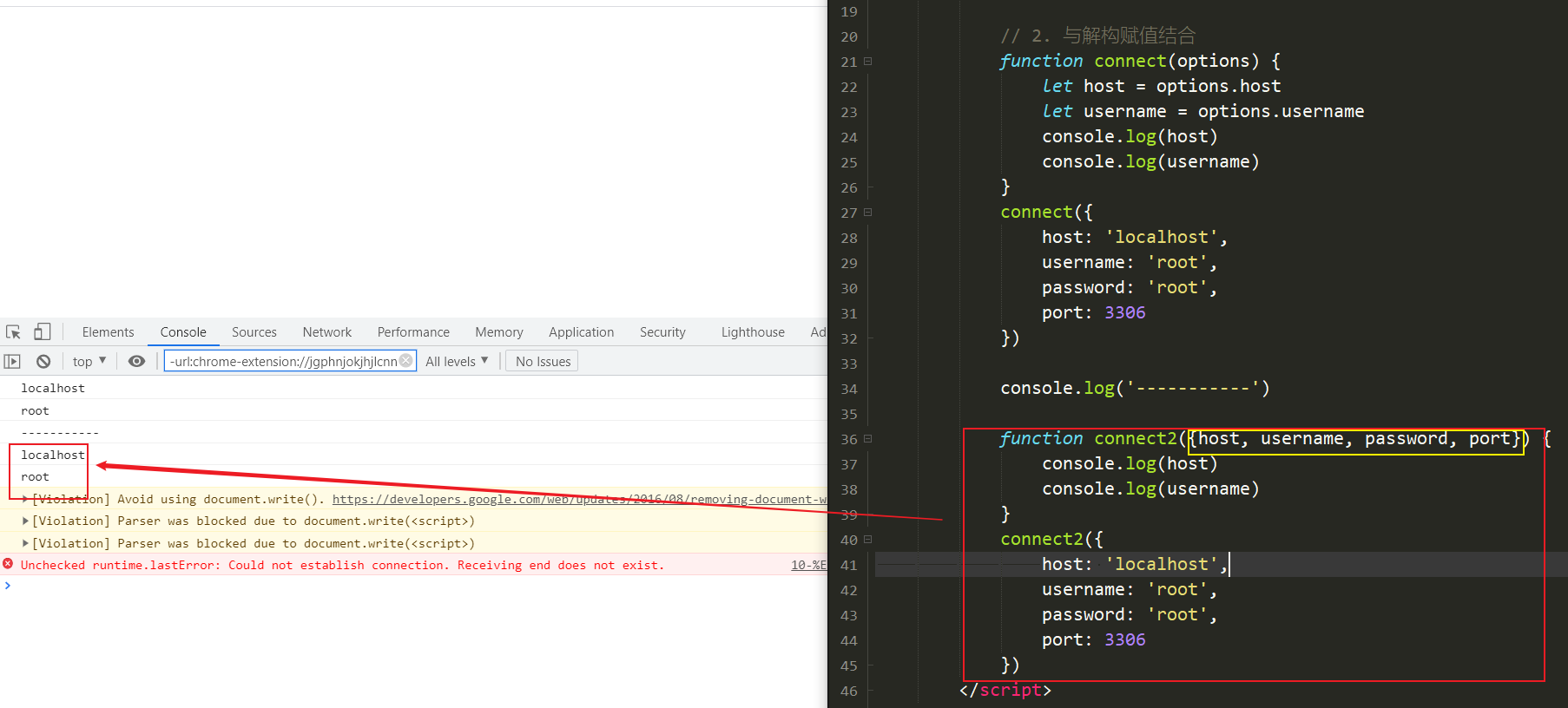Clear the console with the ban icon
1568x708 pixels.
(x=43, y=362)
